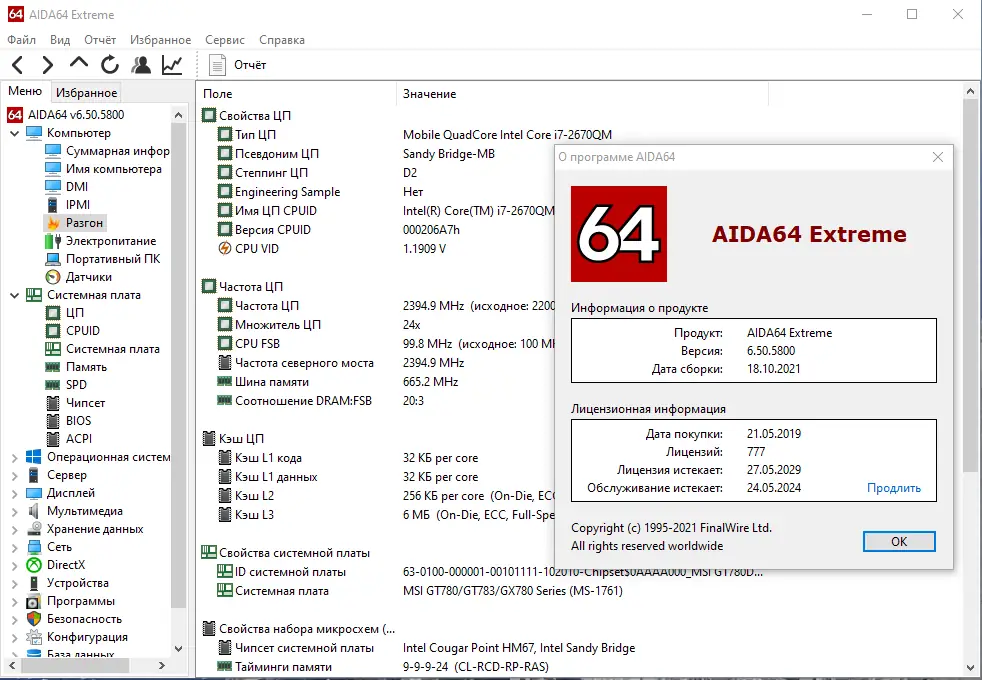Collapse the Компьютер tree node

(14, 133)
